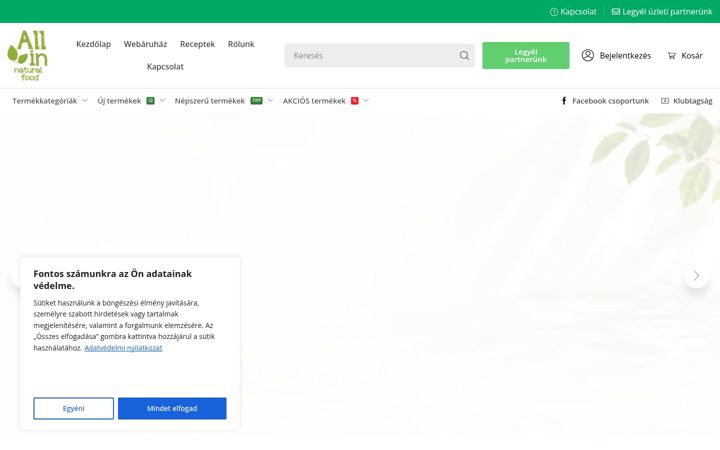Image resolution: width=720 pixels, height=450 pixels.
Task: Open the Adatvédelmi nyilatkozat link
Action: click(x=123, y=348)
